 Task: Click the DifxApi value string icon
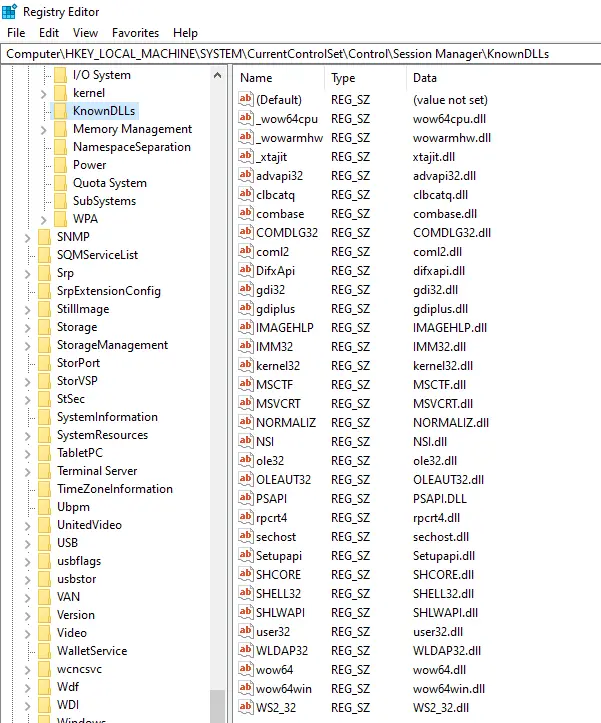tap(245, 270)
